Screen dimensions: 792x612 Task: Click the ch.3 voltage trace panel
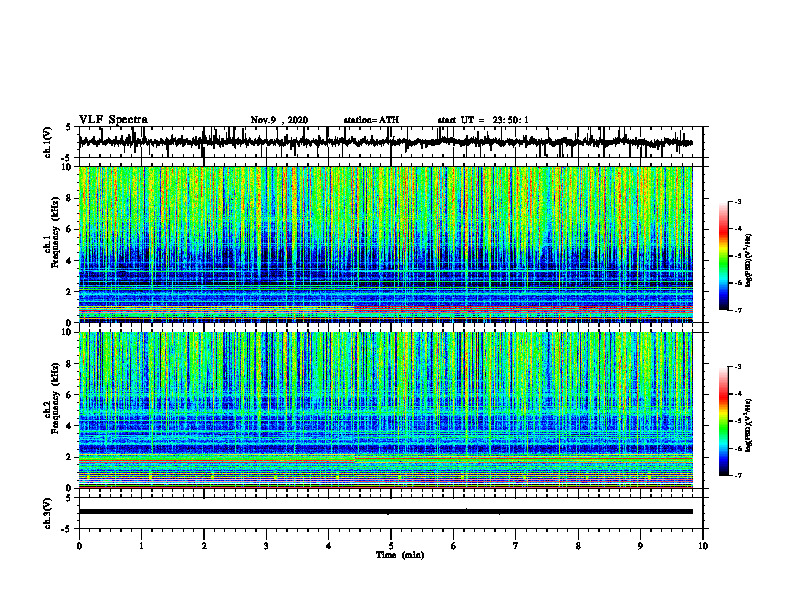point(391,513)
